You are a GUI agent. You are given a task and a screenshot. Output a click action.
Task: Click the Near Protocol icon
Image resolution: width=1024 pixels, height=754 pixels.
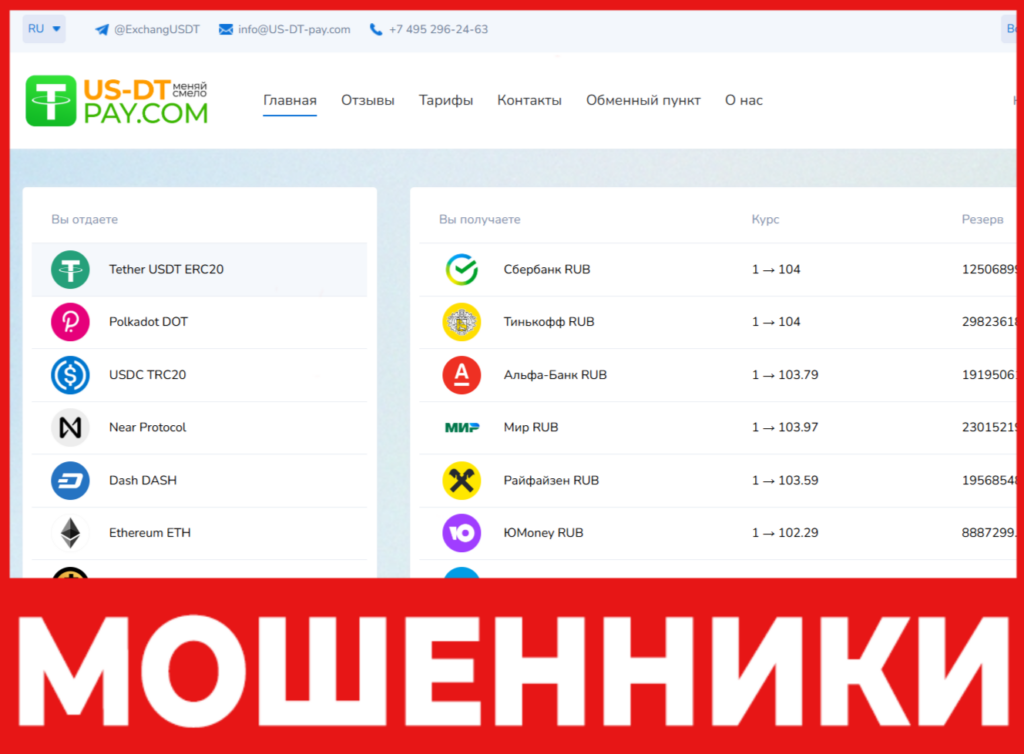[x=69, y=427]
